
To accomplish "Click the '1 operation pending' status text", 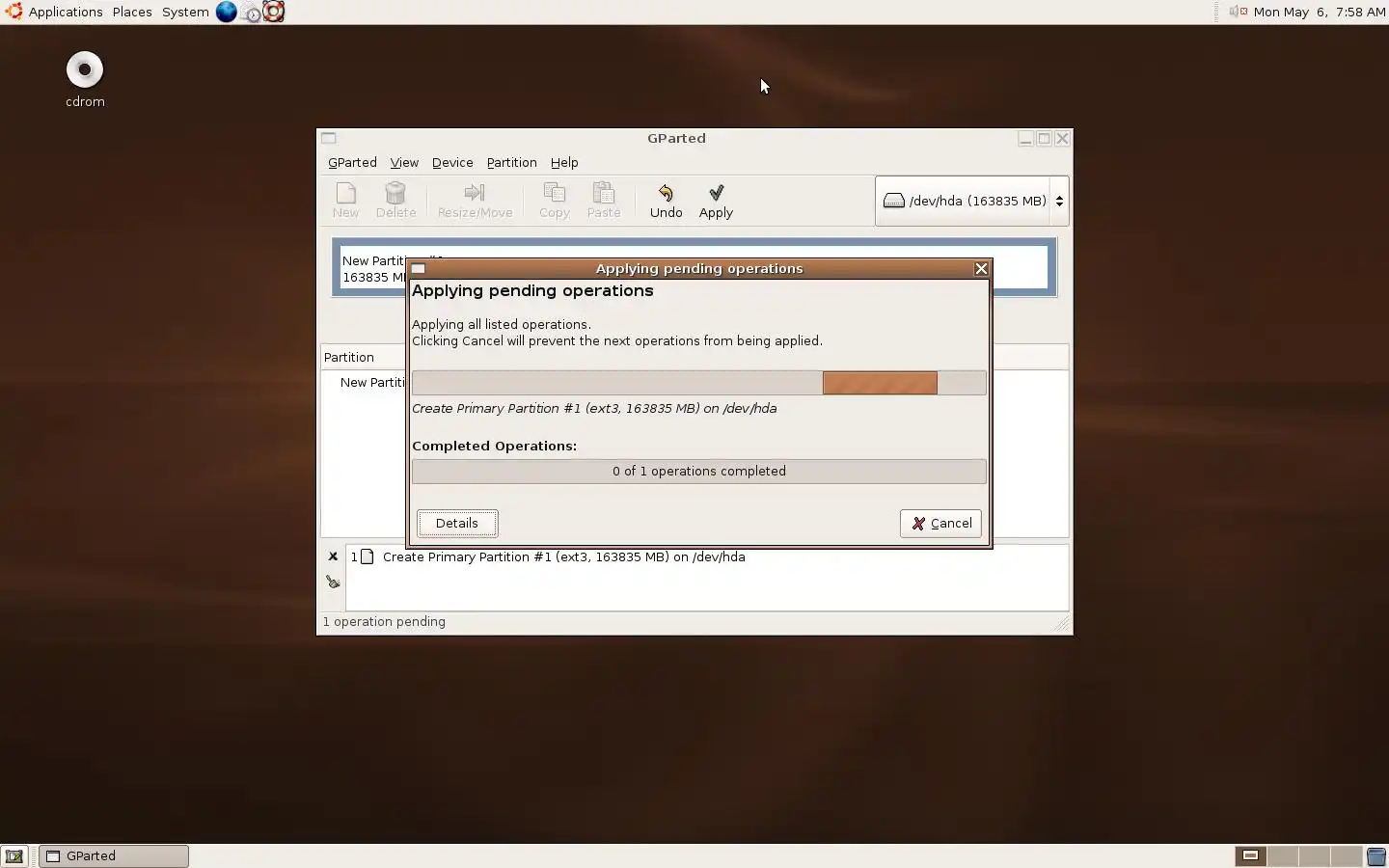I will click(x=384, y=622).
